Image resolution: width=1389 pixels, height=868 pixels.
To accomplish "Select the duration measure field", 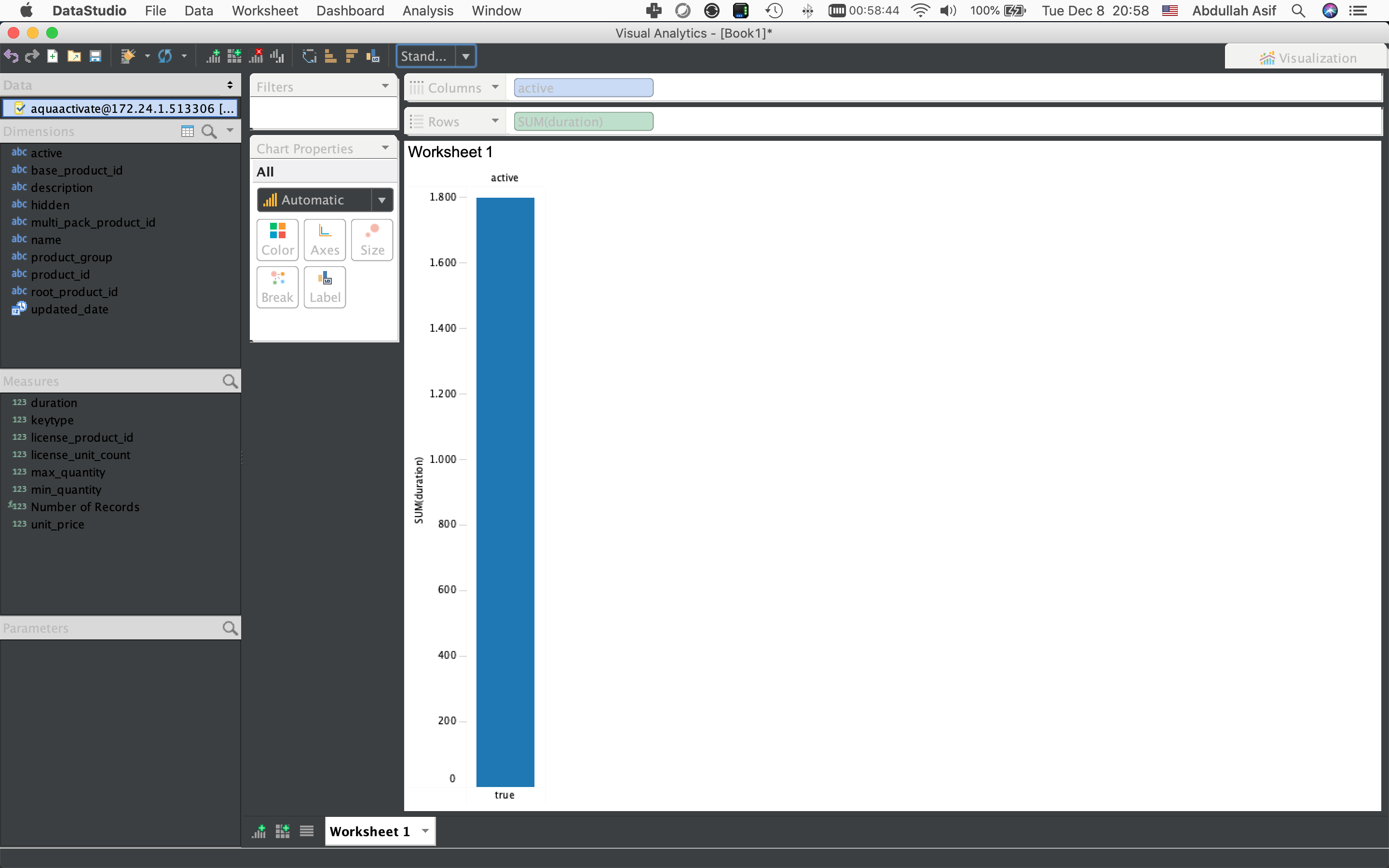I will pos(54,403).
